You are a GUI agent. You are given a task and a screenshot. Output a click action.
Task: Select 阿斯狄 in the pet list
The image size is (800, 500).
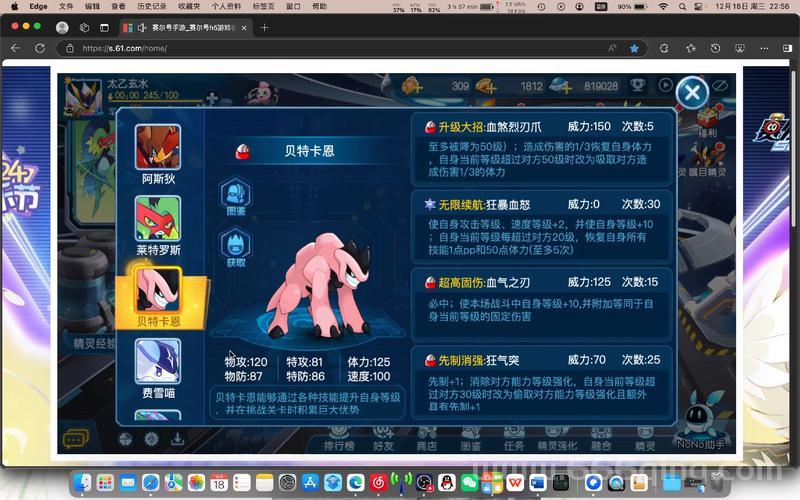[x=158, y=154]
